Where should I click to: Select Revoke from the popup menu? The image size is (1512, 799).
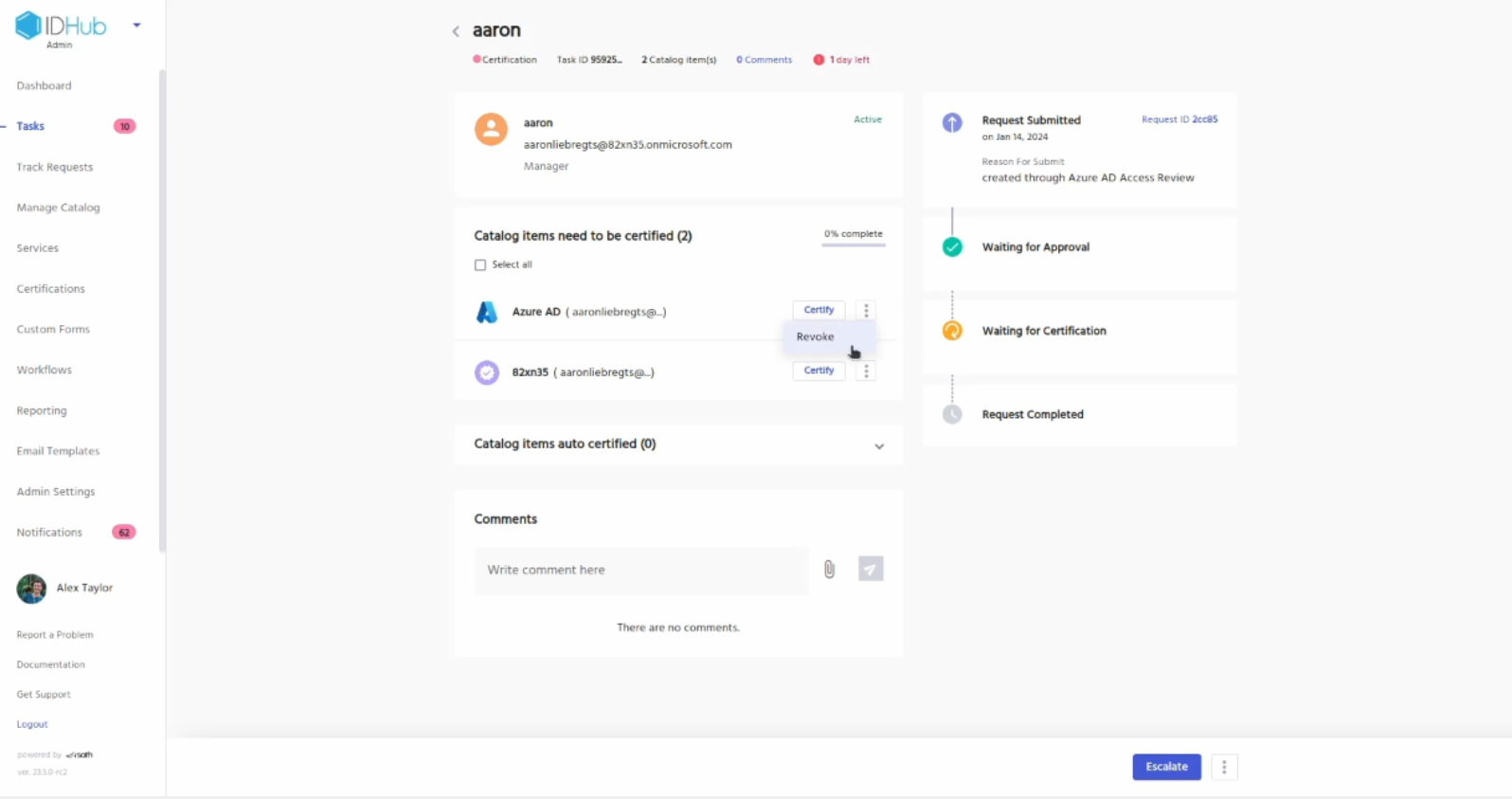click(x=816, y=337)
